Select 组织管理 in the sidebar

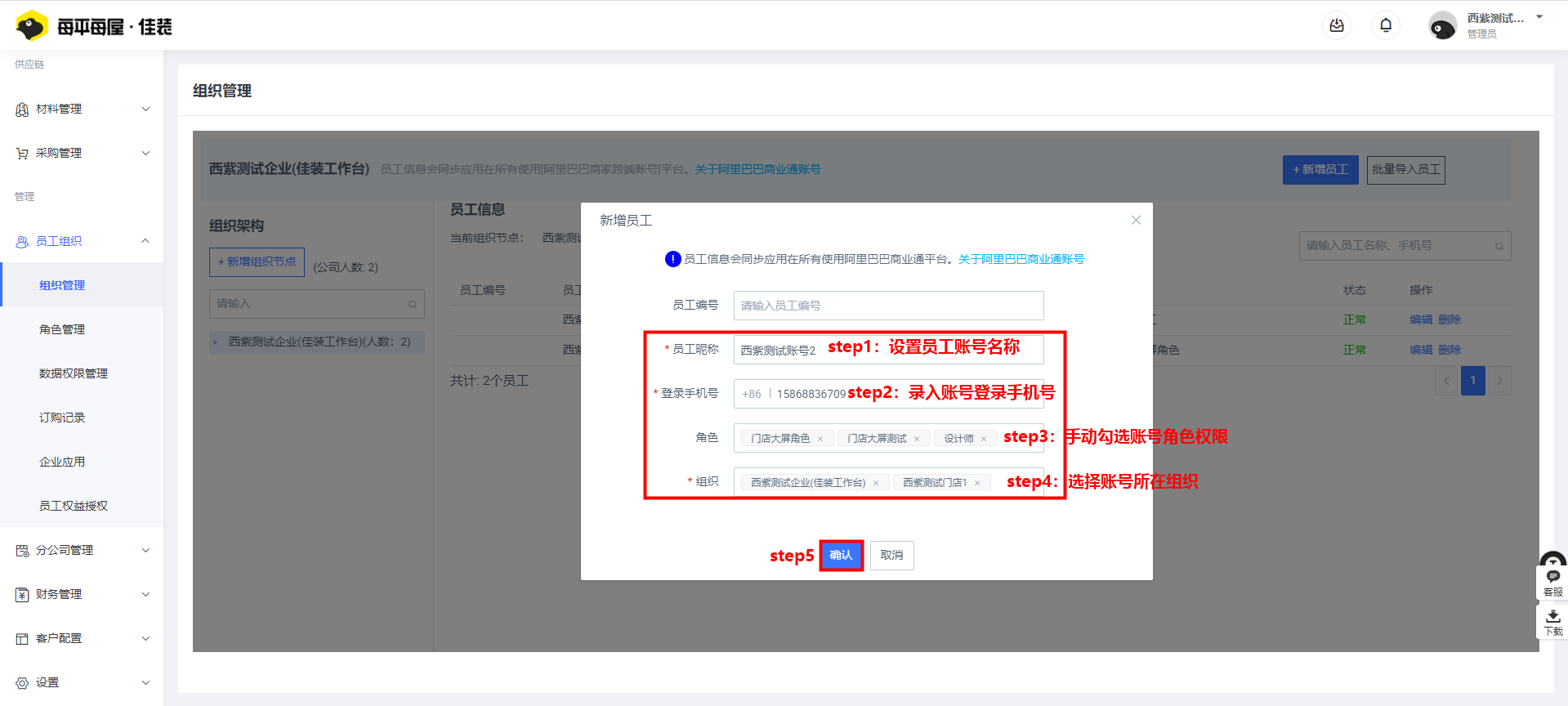[x=82, y=285]
